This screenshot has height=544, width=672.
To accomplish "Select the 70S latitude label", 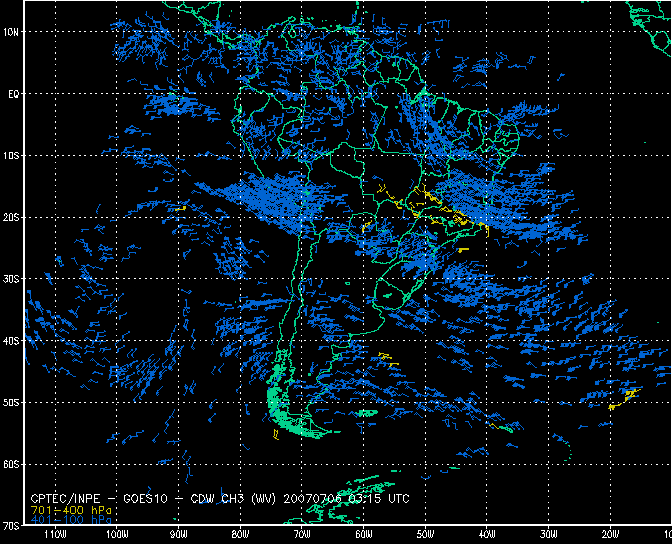I will click(x=12, y=526).
